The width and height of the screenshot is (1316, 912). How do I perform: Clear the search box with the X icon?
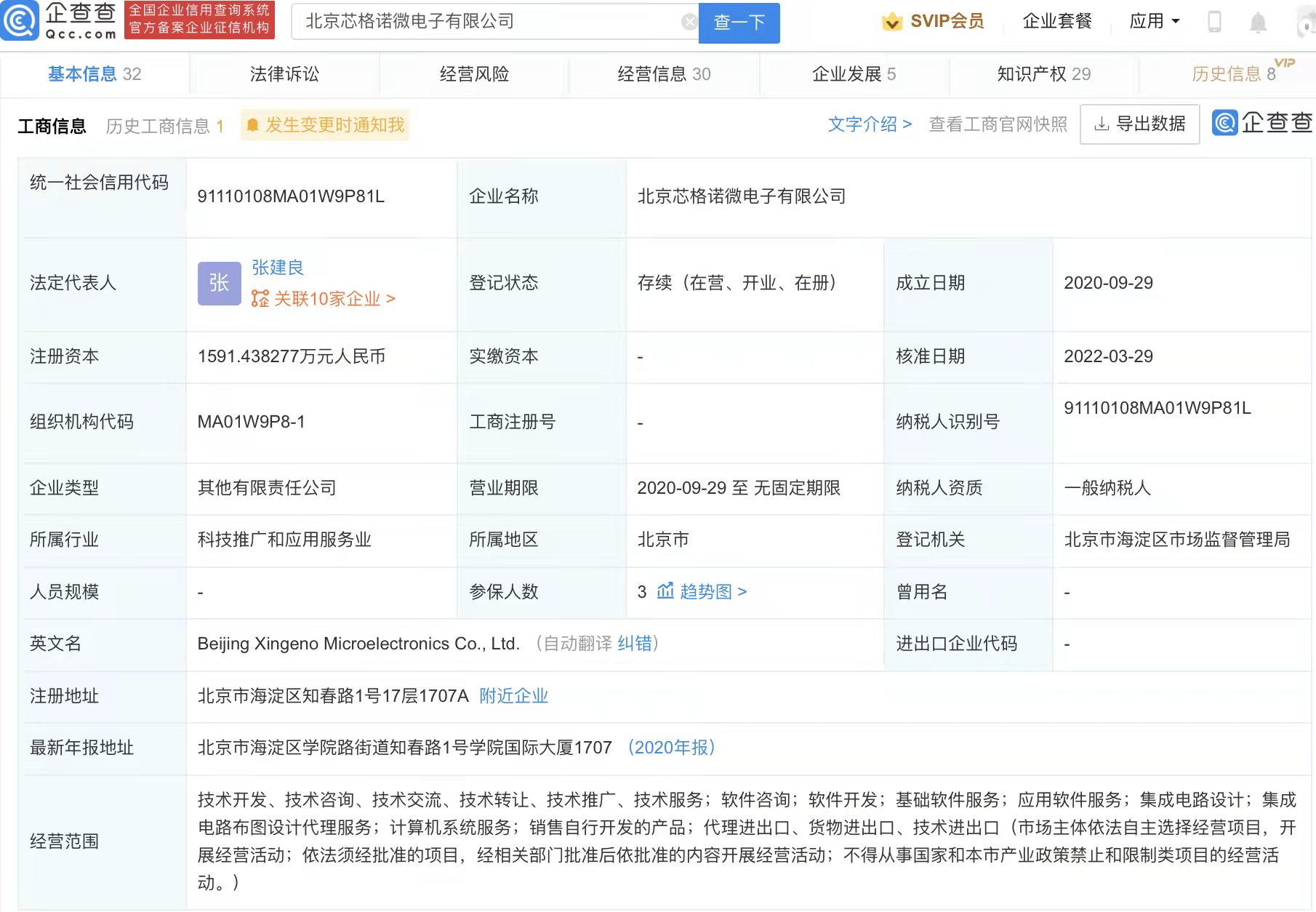(x=689, y=22)
